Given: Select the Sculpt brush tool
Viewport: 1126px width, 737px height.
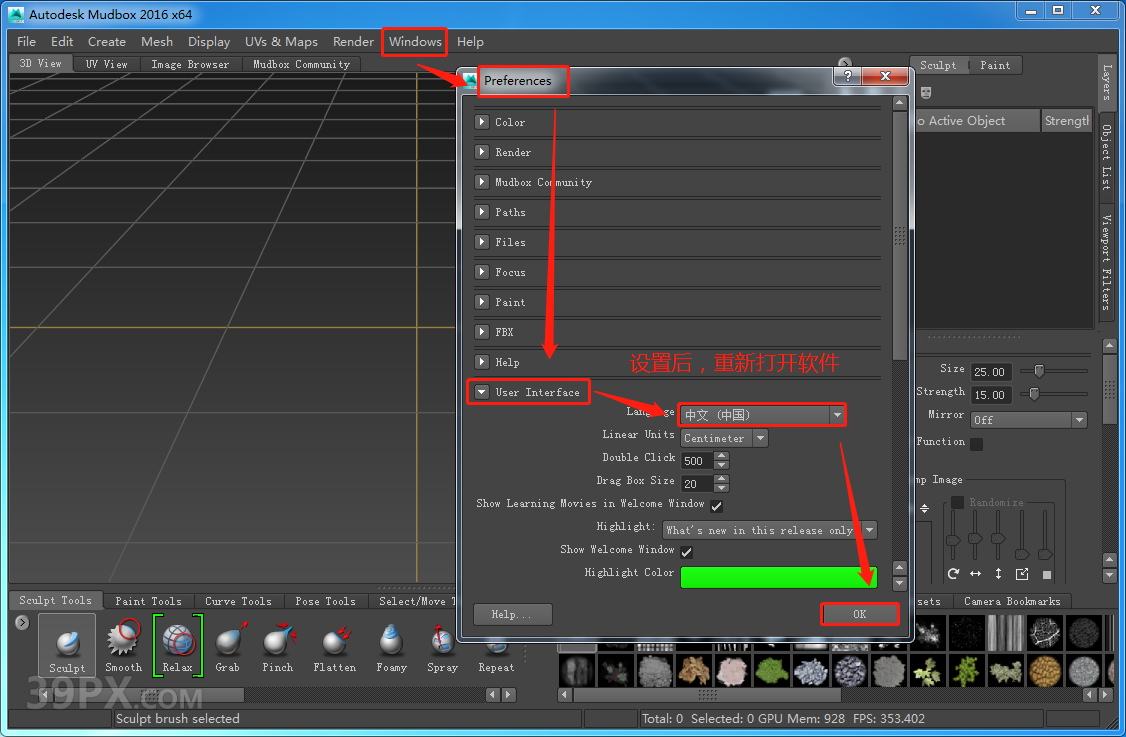Looking at the screenshot, I should click(x=67, y=643).
